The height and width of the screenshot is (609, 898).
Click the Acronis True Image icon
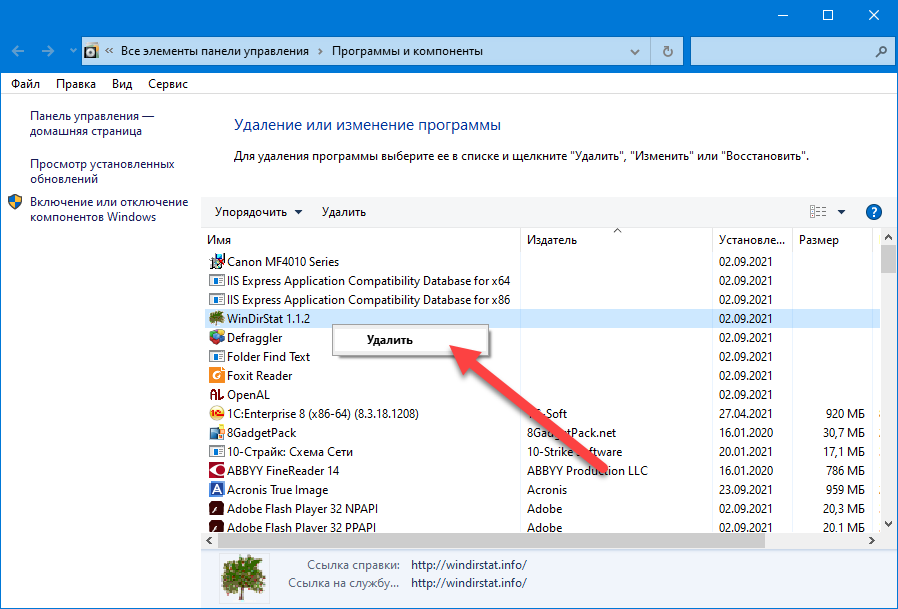[216, 489]
